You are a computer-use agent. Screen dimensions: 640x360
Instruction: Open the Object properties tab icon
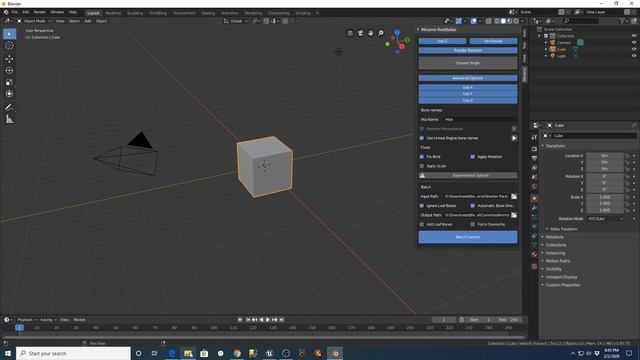[x=534, y=198]
